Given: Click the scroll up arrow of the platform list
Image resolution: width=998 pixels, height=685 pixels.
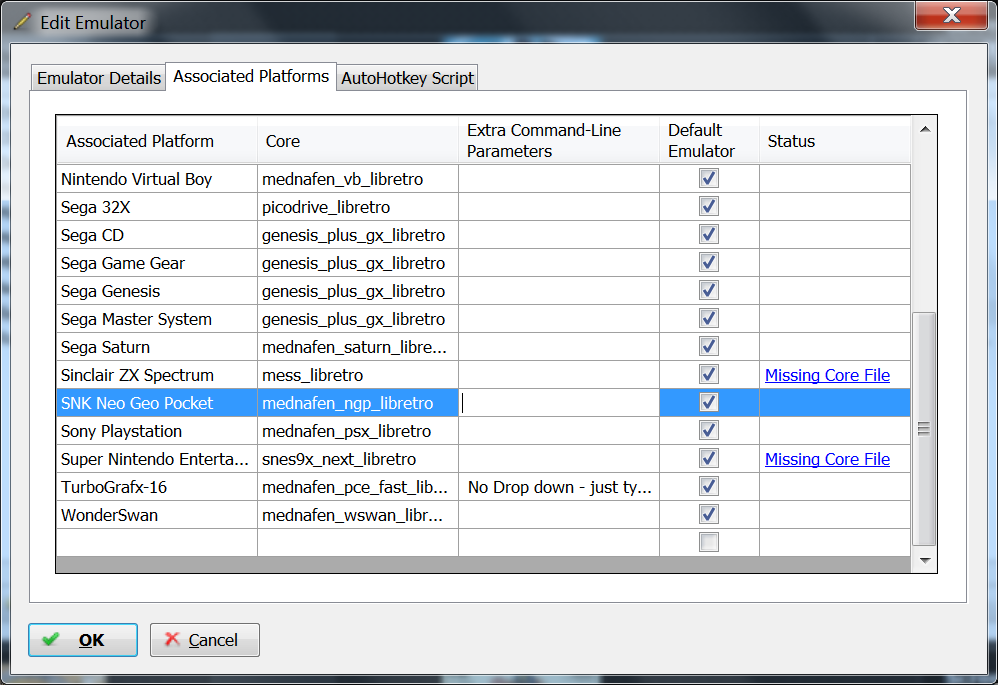Looking at the screenshot, I should point(925,129).
